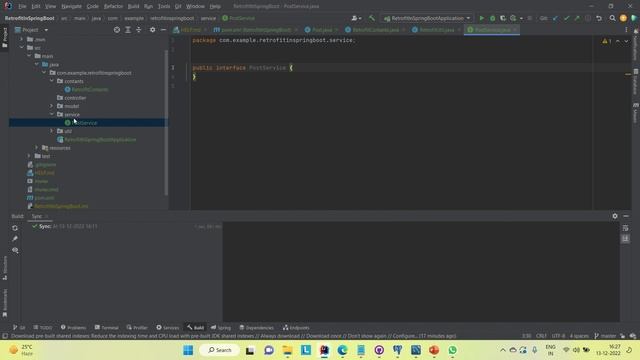Commit changes with the Git checkmark
This screenshot has width=640, height=360.
(566, 18)
